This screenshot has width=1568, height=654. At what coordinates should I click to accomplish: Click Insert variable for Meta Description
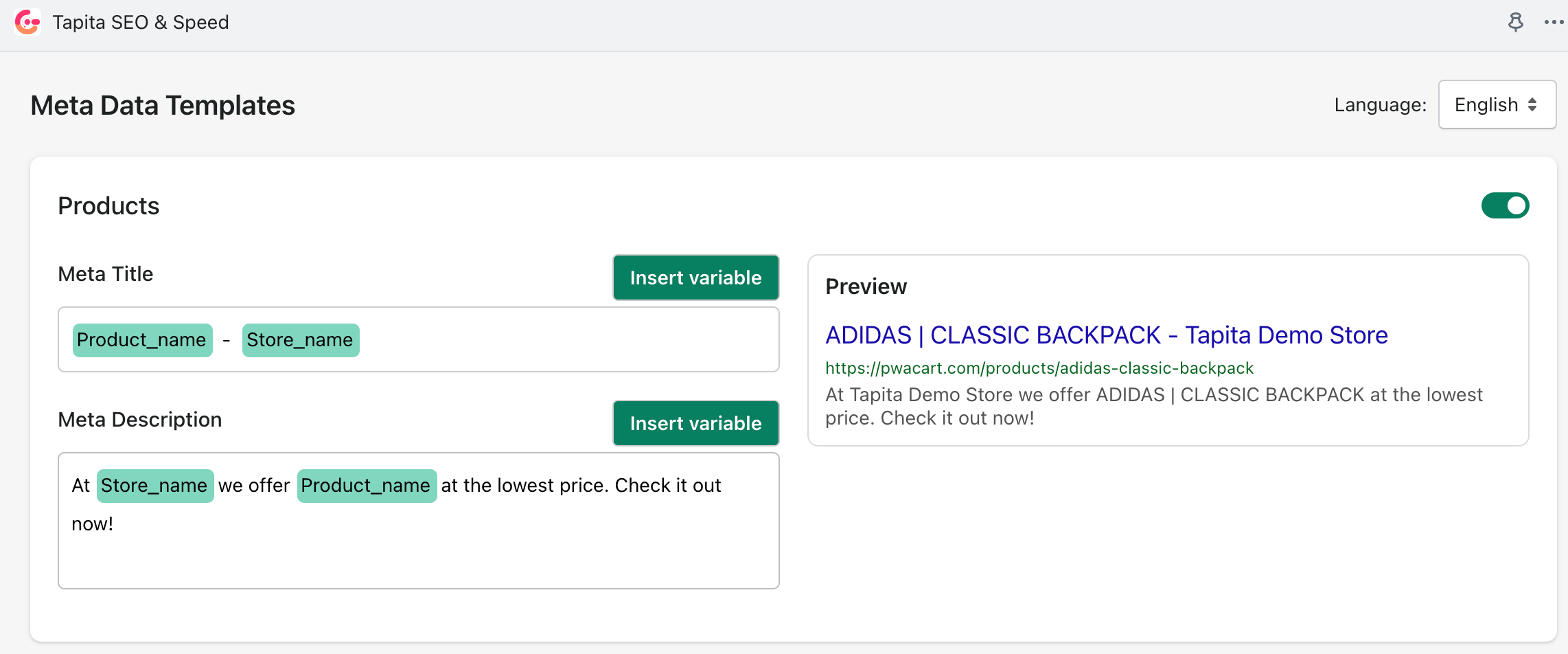695,423
